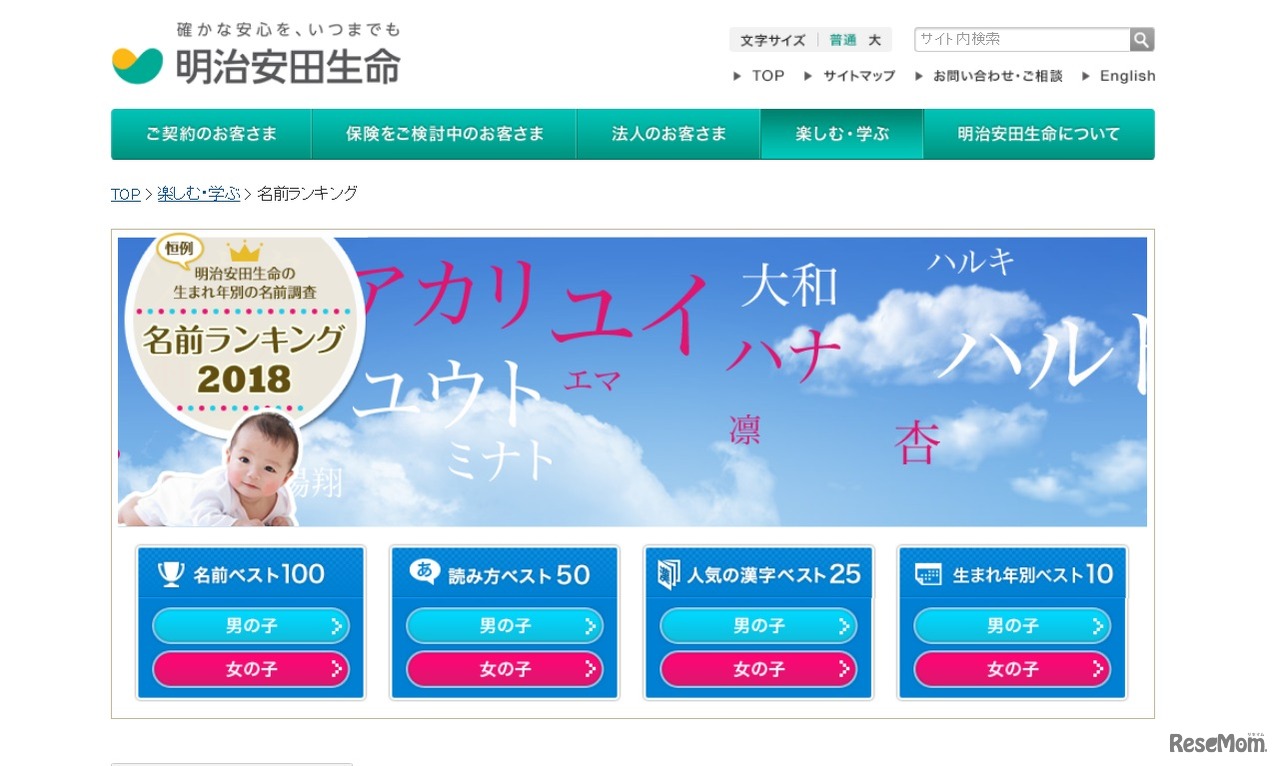The width and height of the screenshot is (1280, 766).
Task: Set text size to 普通
Action: 843,40
